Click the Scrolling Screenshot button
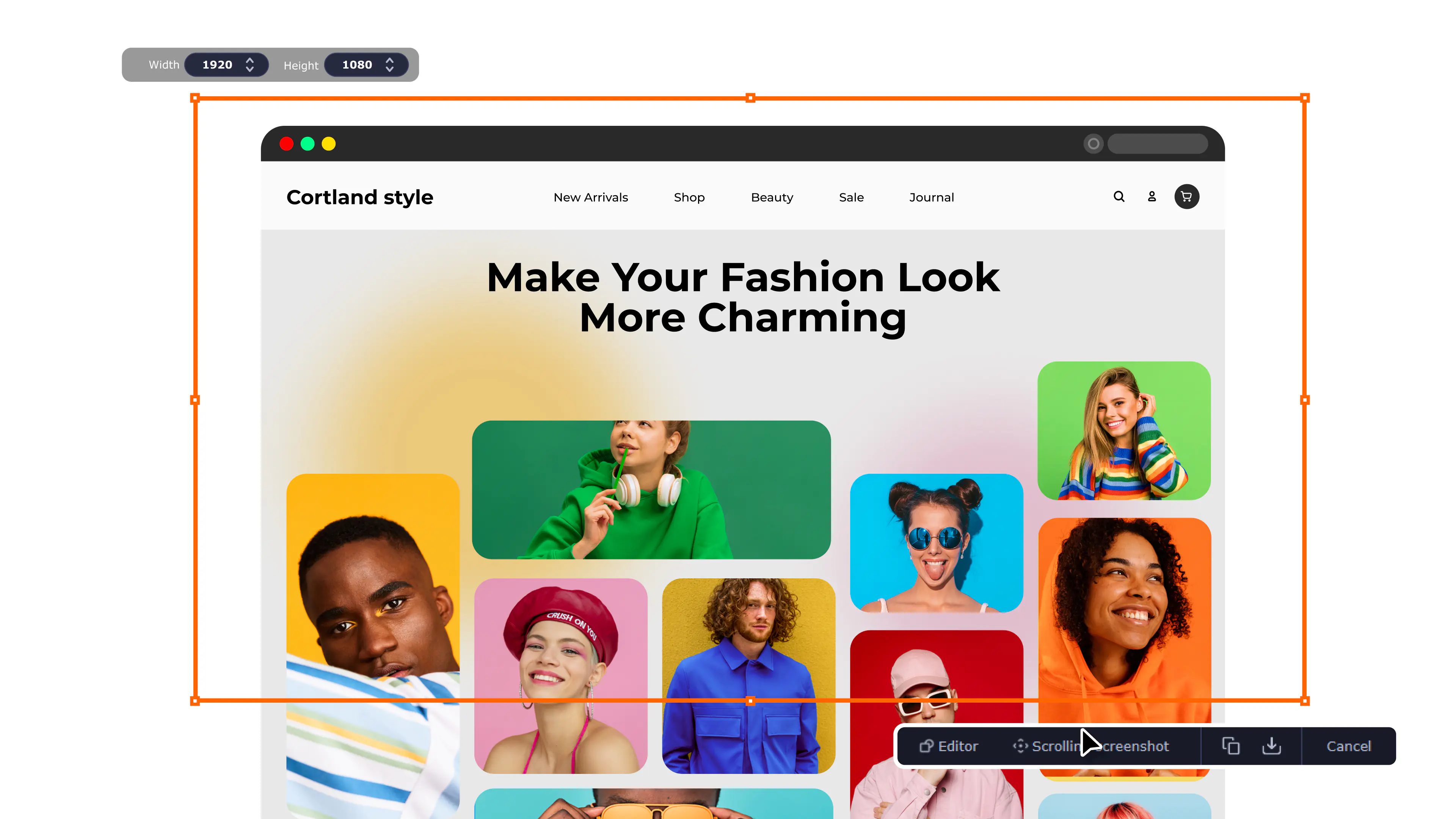Viewport: 1456px width, 819px height. coord(1091,745)
